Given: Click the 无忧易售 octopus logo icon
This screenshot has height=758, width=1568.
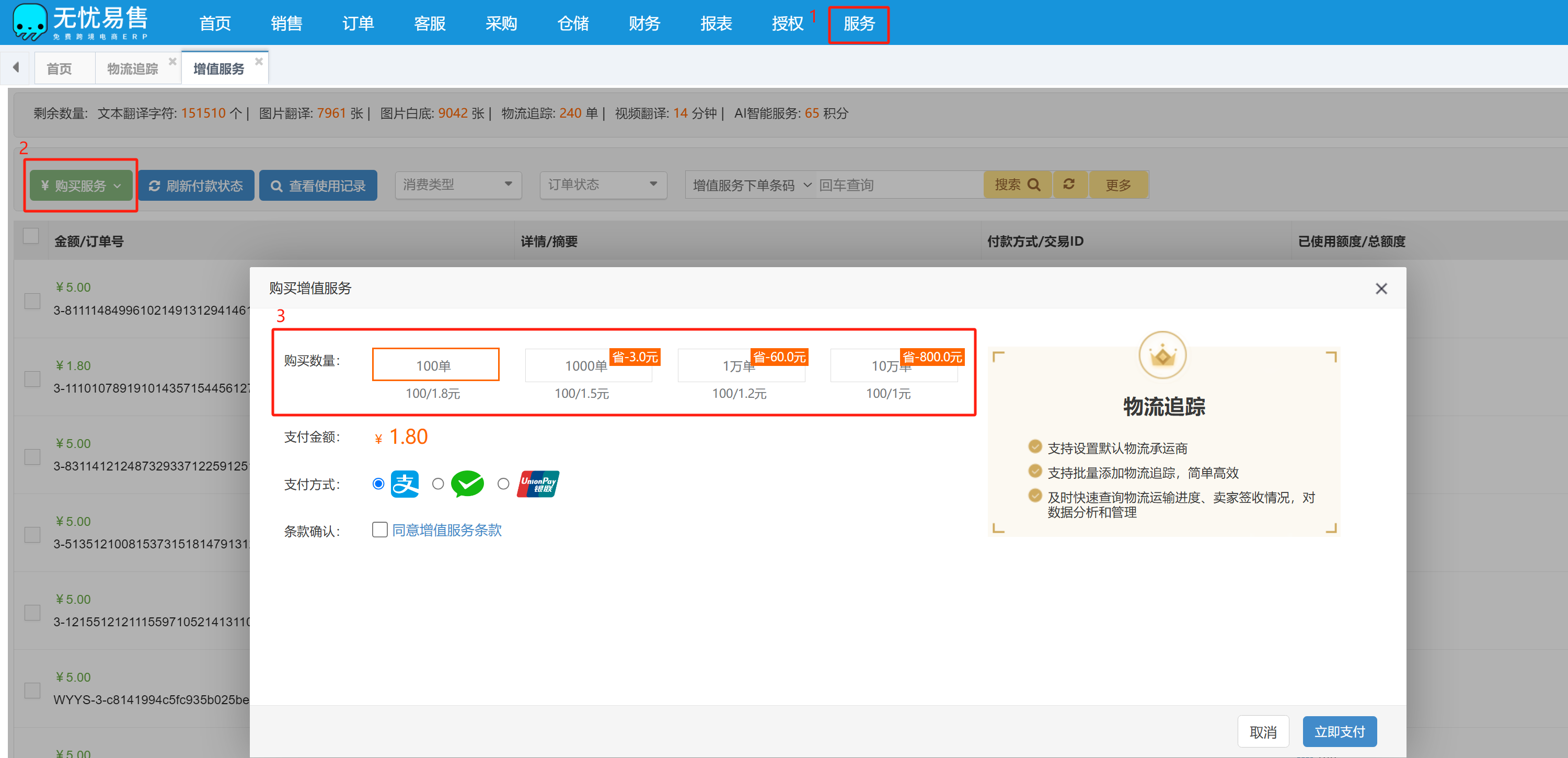Looking at the screenshot, I should (29, 22).
